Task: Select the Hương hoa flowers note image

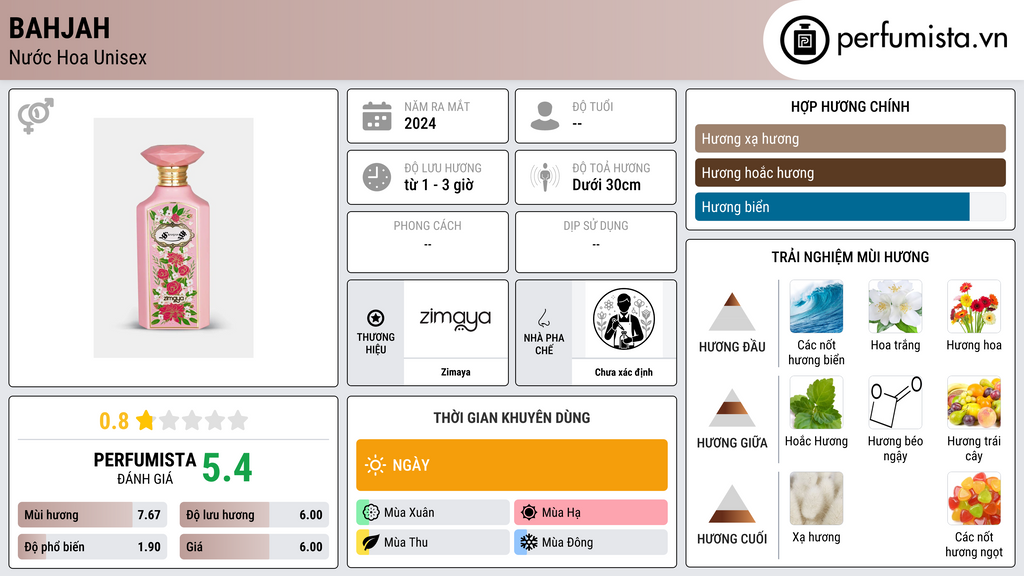Action: point(974,307)
